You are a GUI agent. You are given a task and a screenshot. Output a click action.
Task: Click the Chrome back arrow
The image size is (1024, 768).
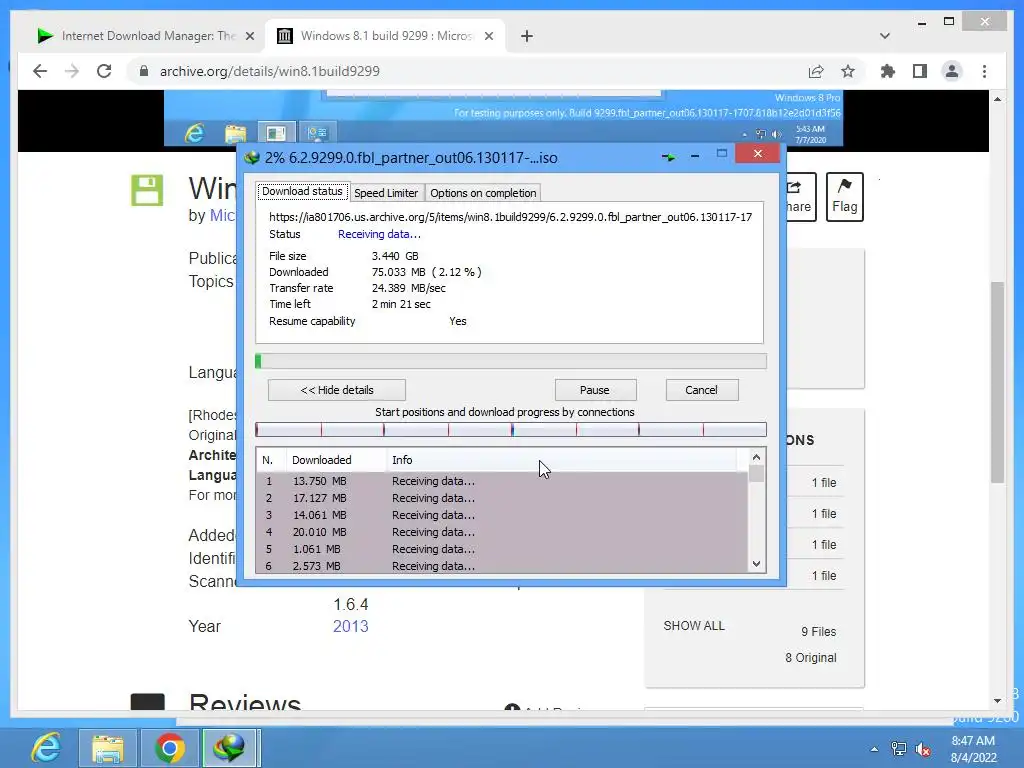pos(40,71)
